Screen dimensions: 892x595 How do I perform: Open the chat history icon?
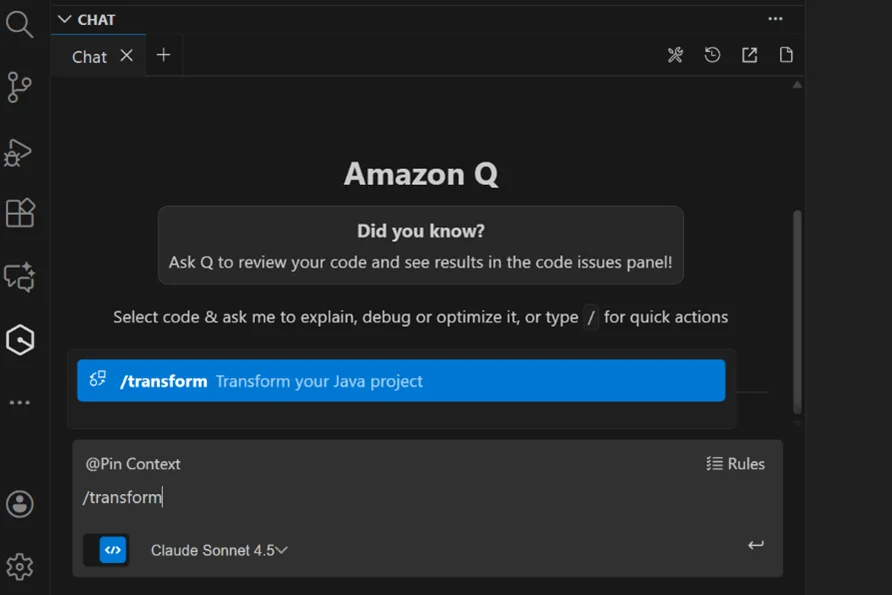[712, 54]
